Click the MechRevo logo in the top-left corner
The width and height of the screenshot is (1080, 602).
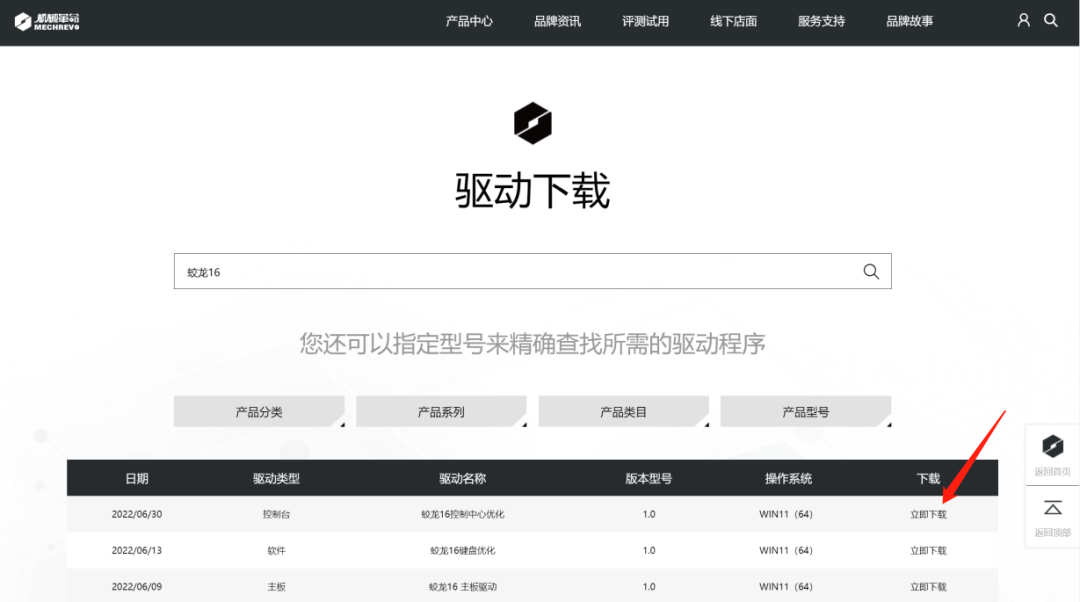click(46, 21)
